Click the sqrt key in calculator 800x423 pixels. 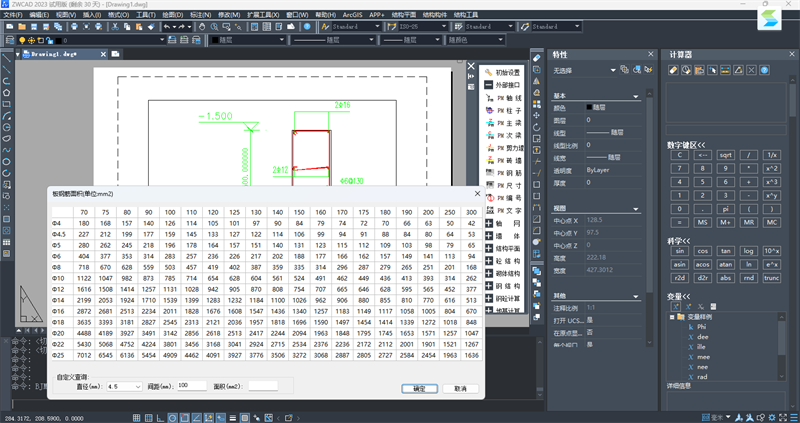coord(726,155)
